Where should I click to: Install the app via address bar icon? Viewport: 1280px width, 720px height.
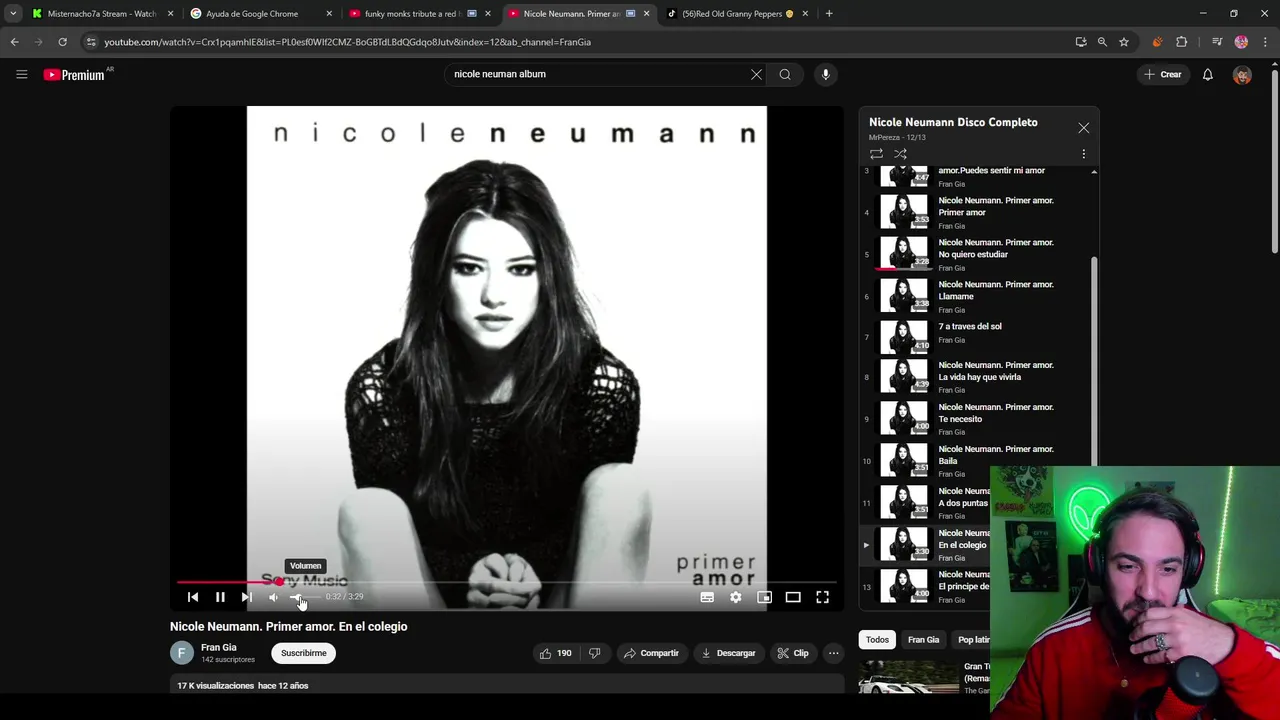(x=1081, y=42)
